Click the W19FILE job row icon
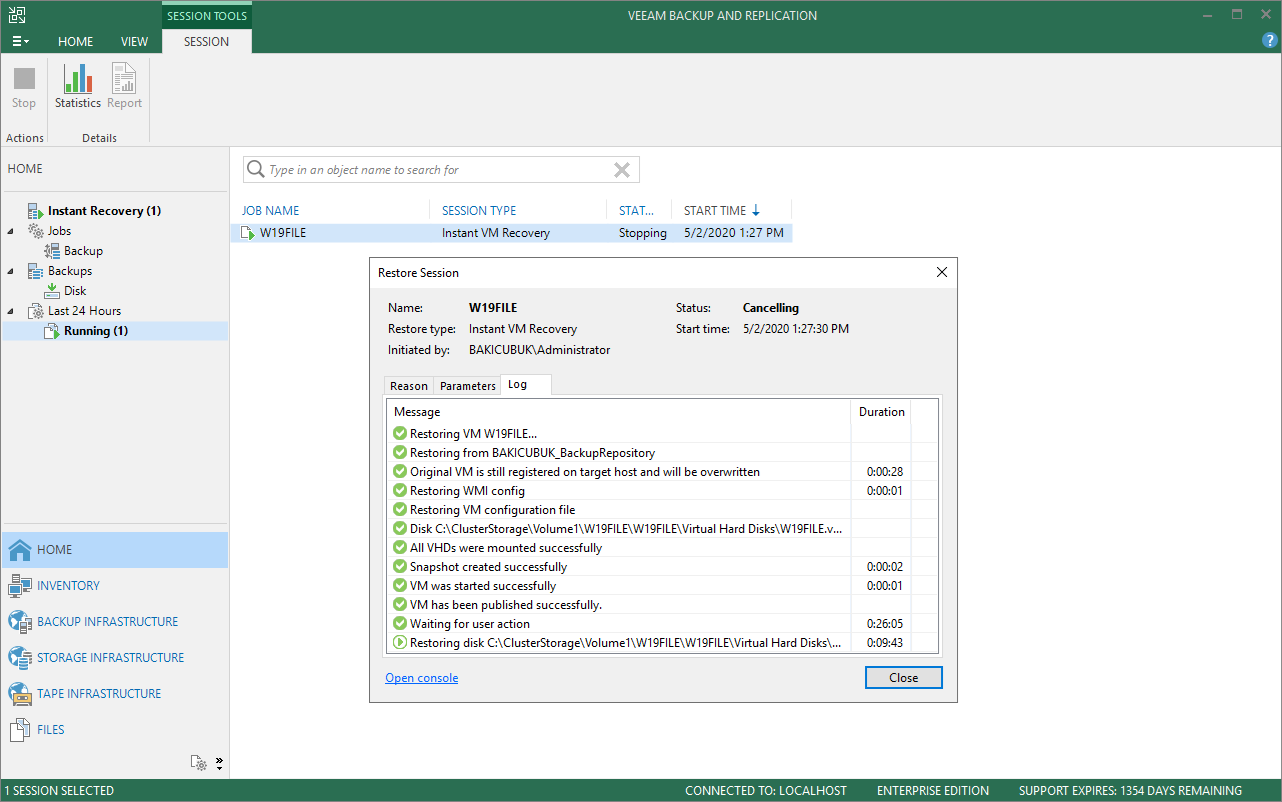This screenshot has height=802, width=1282. pos(247,233)
